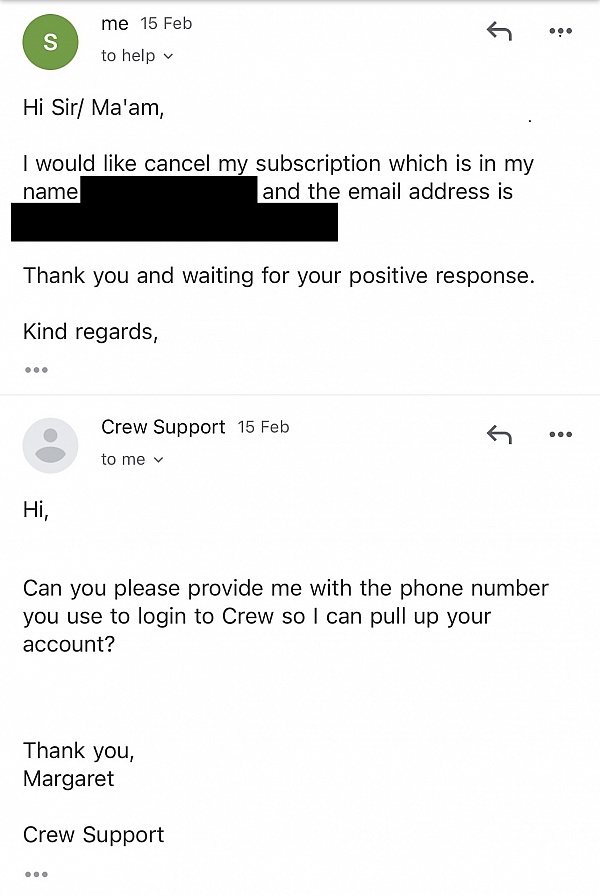600x895 pixels.
Task: Click the Margaret signature name
Action: 69,778
